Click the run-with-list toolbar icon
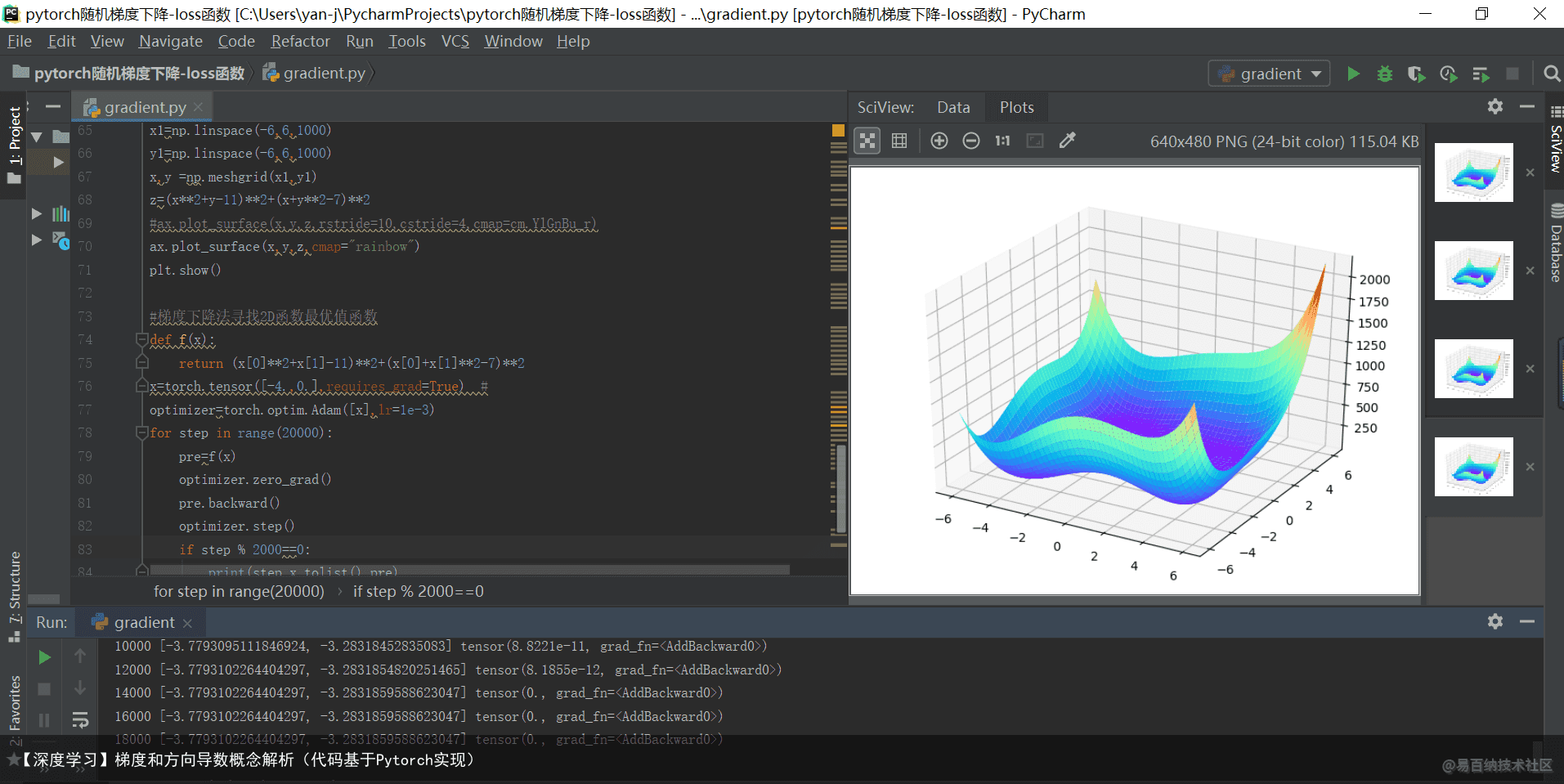Viewport: 1564px width, 784px height. pos(1481,74)
